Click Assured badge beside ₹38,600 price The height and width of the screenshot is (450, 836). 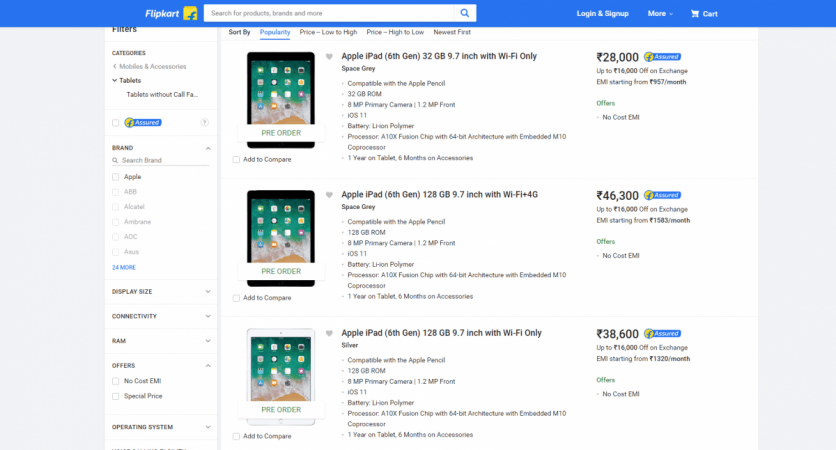[662, 334]
